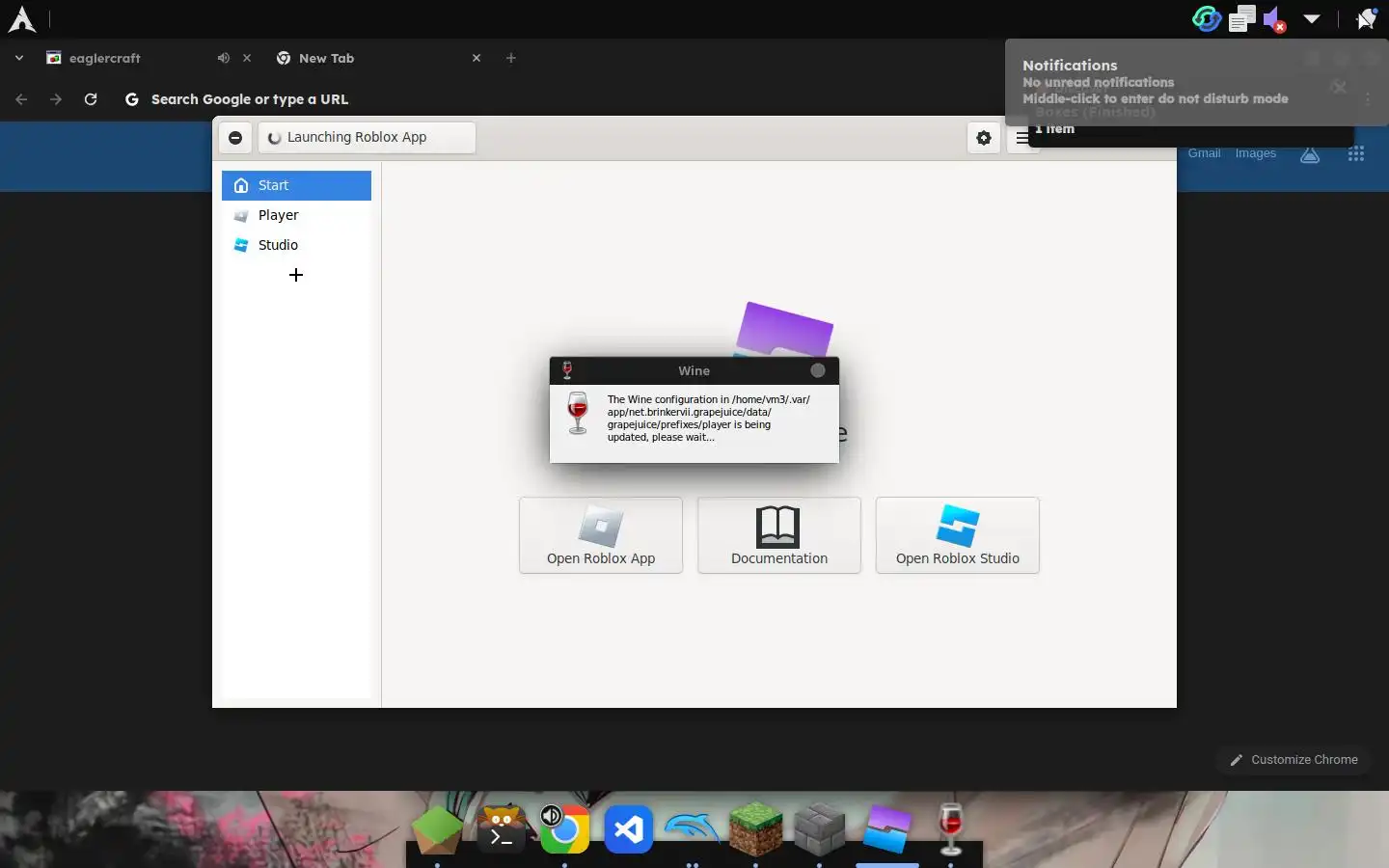Launch the stone bricks block dock icon

(x=820, y=829)
